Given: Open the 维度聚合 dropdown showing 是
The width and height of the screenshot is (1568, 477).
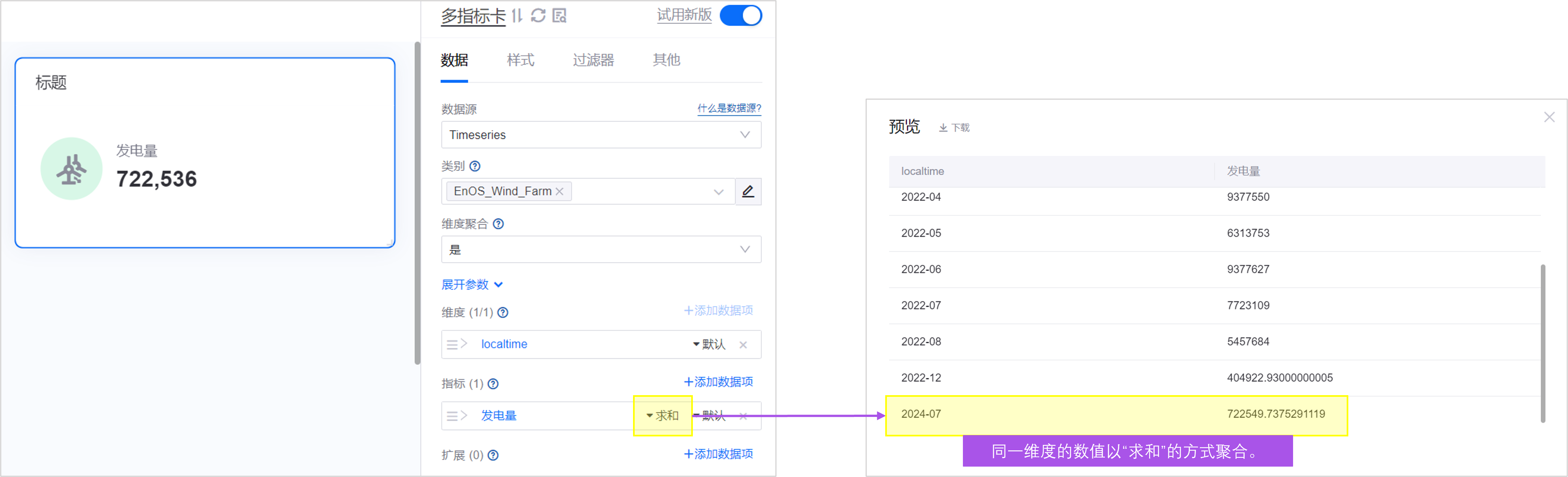Looking at the screenshot, I should (x=601, y=249).
